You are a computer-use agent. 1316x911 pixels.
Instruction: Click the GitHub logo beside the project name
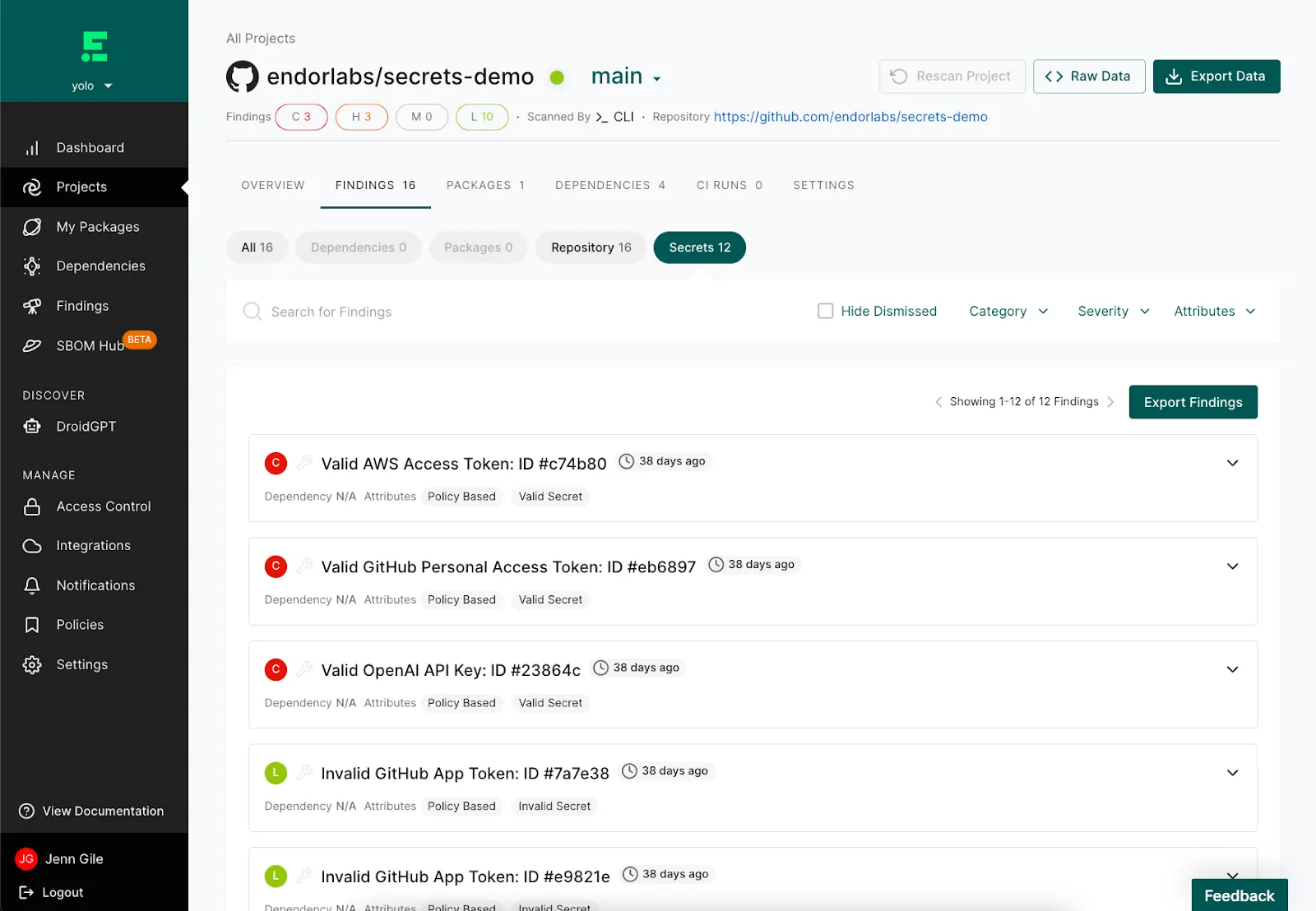click(x=243, y=76)
